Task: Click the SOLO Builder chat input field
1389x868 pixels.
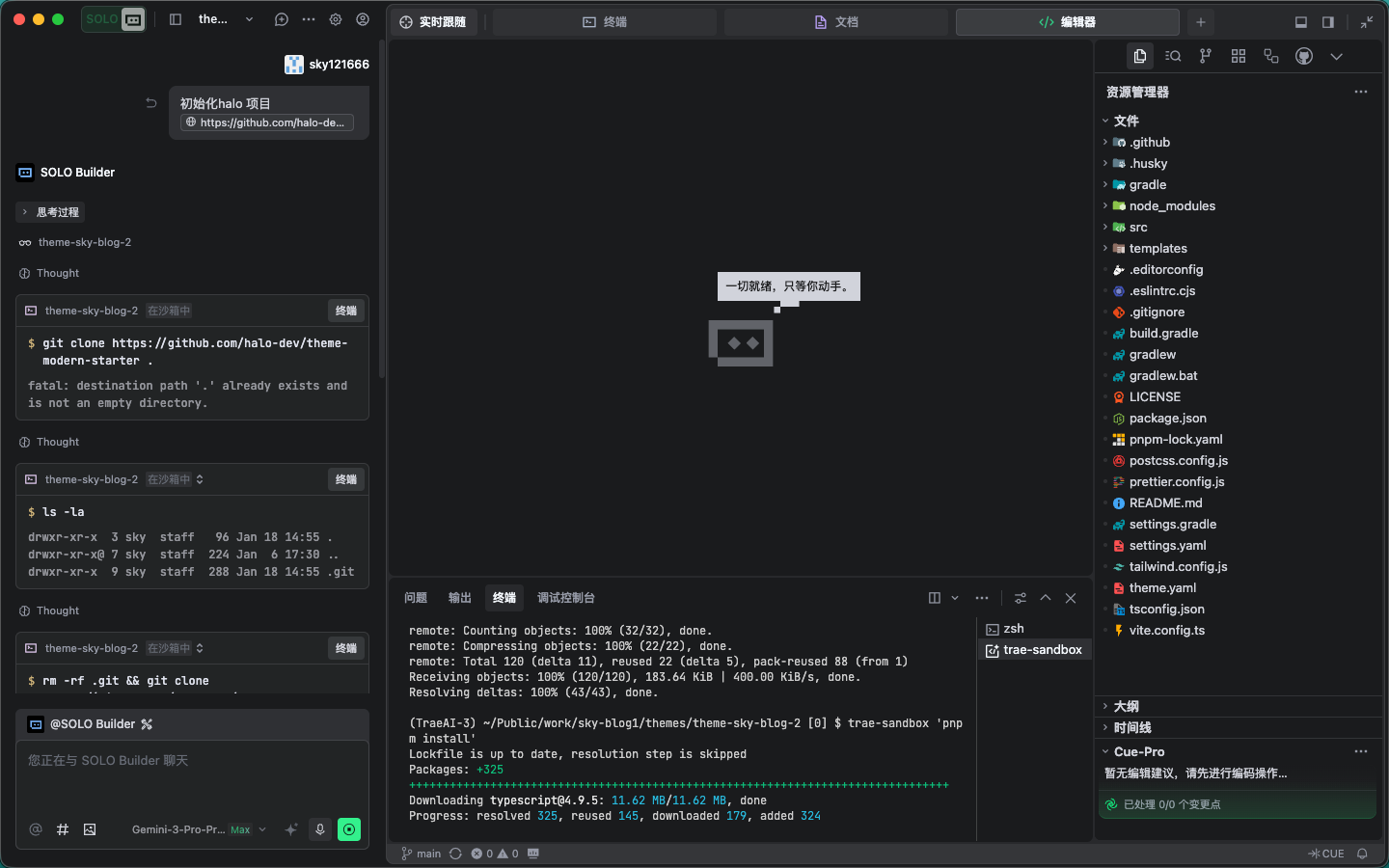Action: click(x=192, y=777)
